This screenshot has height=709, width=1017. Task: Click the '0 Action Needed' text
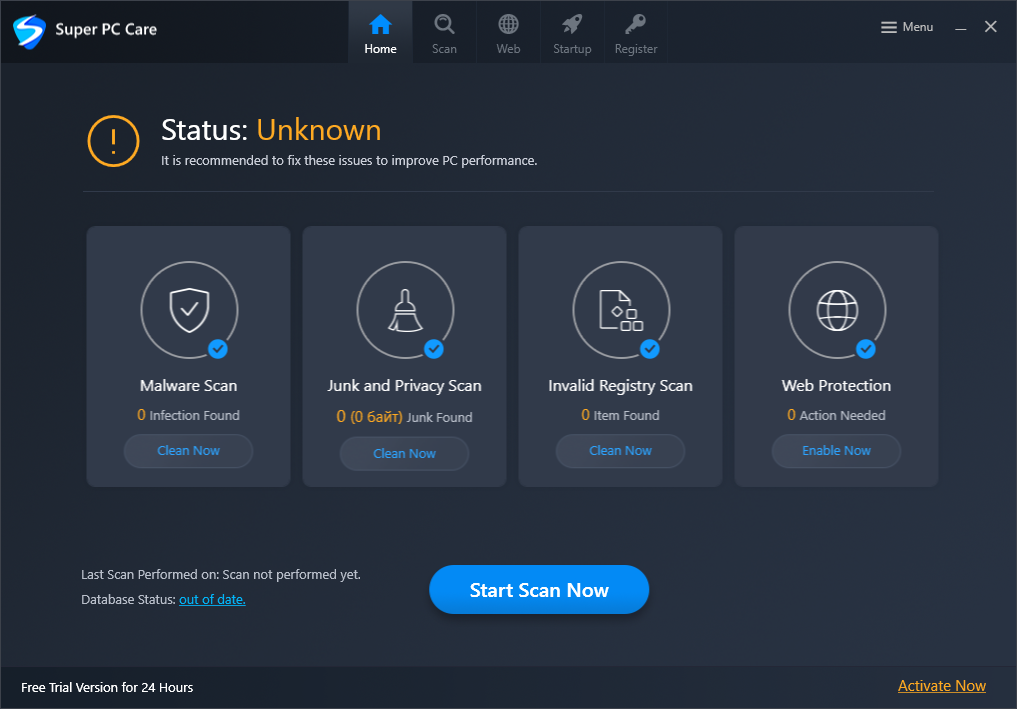(x=836, y=415)
